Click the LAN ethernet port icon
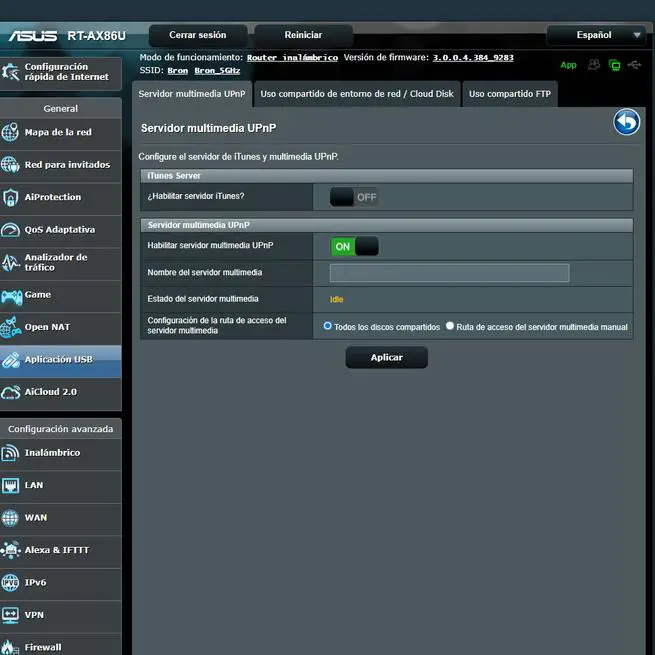655x655 pixels. 10,485
